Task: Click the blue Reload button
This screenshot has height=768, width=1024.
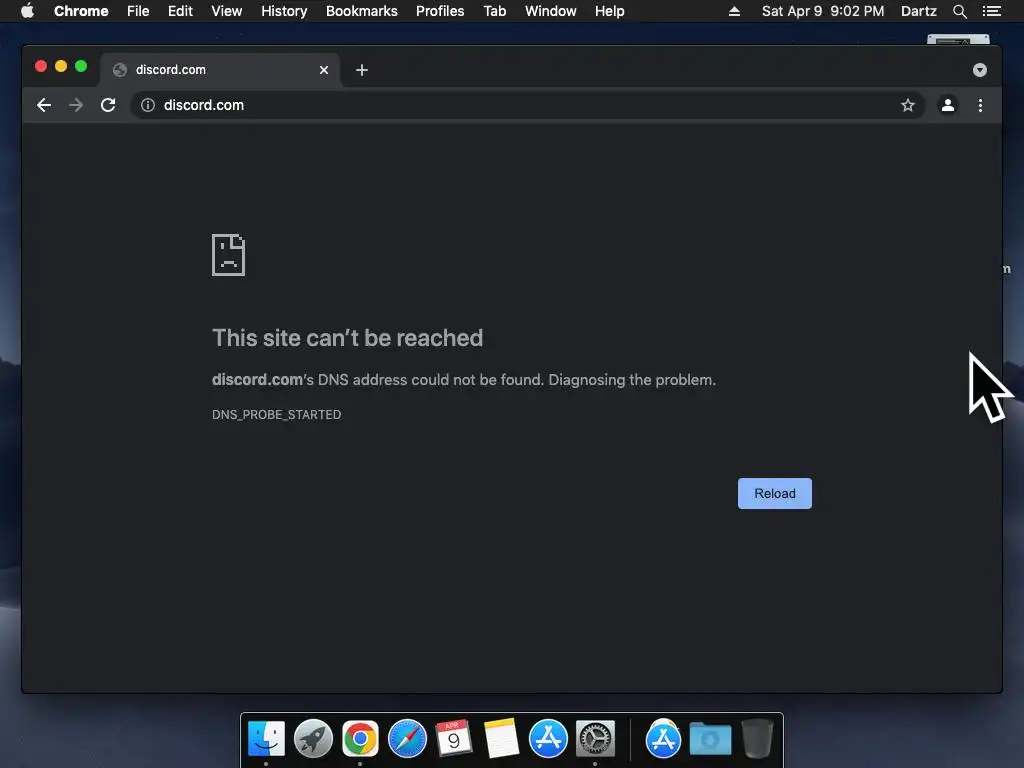Action: (775, 494)
